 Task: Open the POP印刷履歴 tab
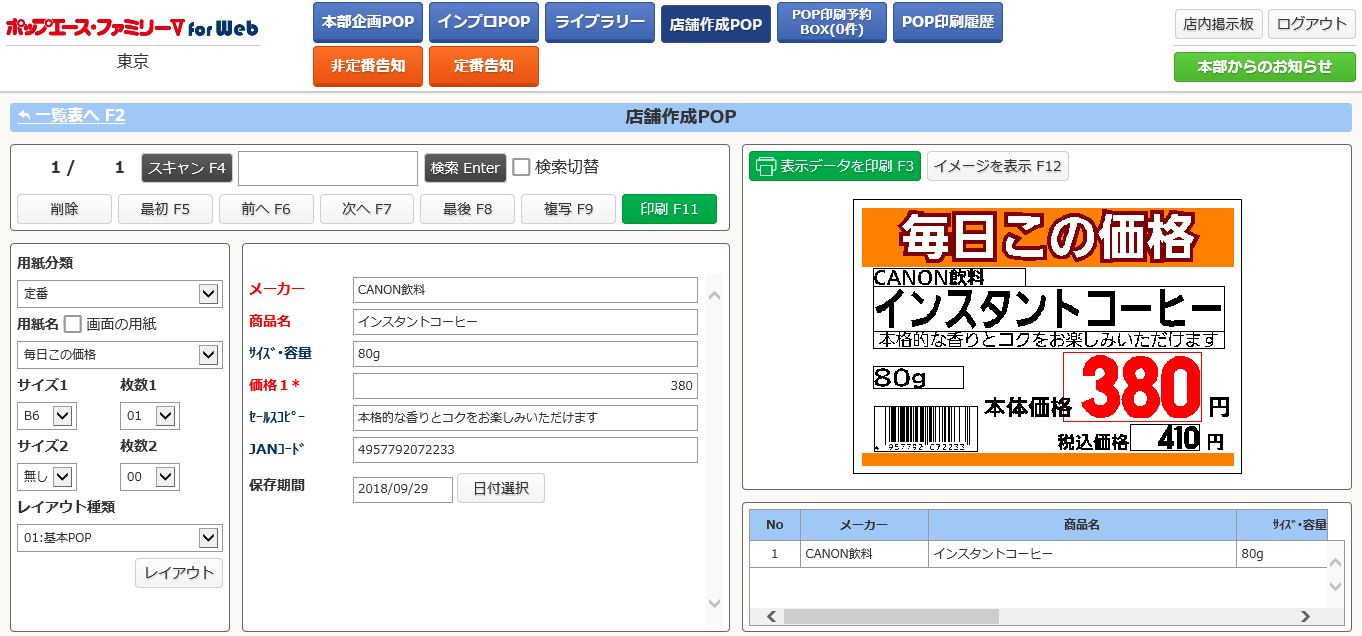tap(947, 22)
